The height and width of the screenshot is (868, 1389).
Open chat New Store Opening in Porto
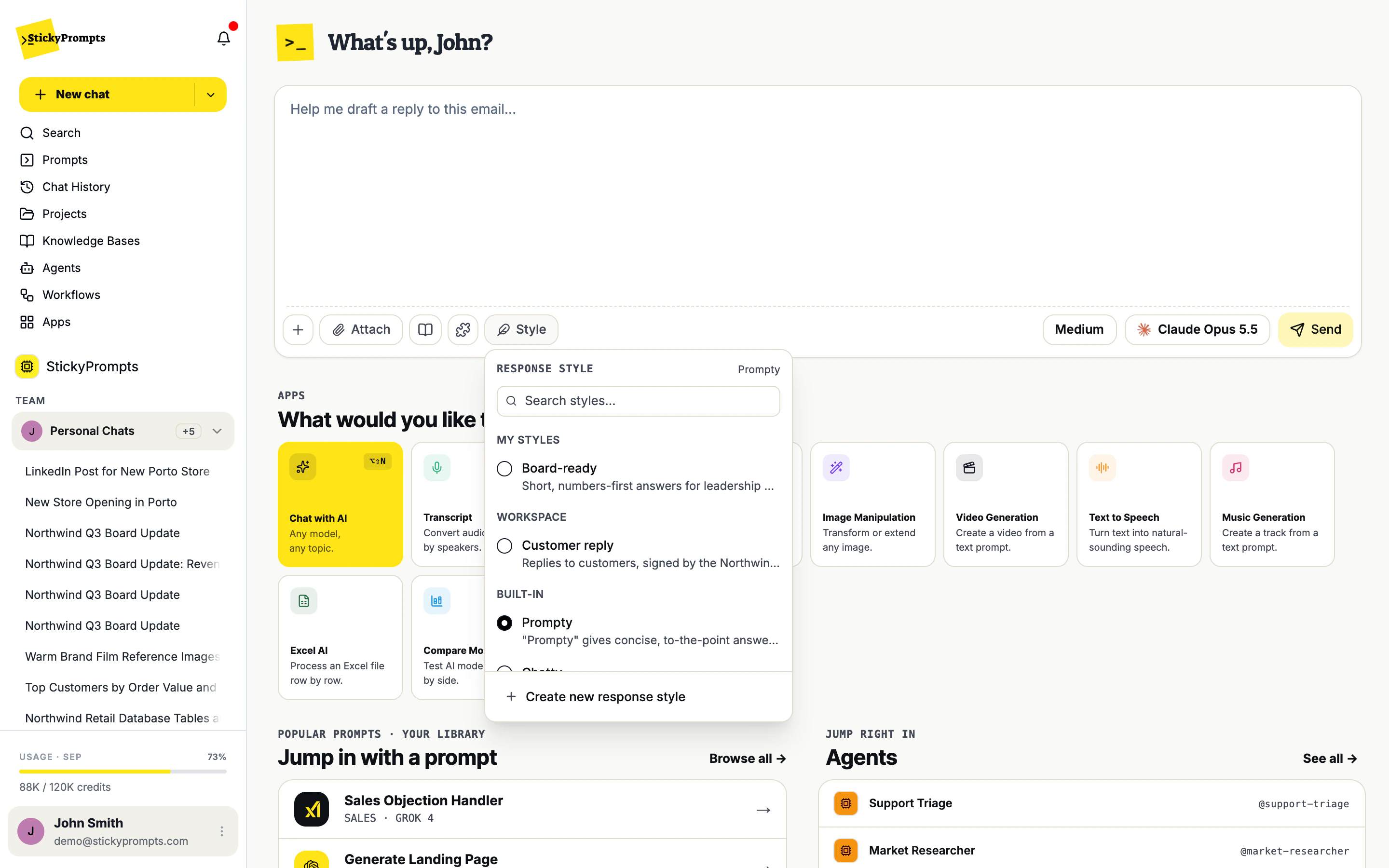pyautogui.click(x=101, y=502)
